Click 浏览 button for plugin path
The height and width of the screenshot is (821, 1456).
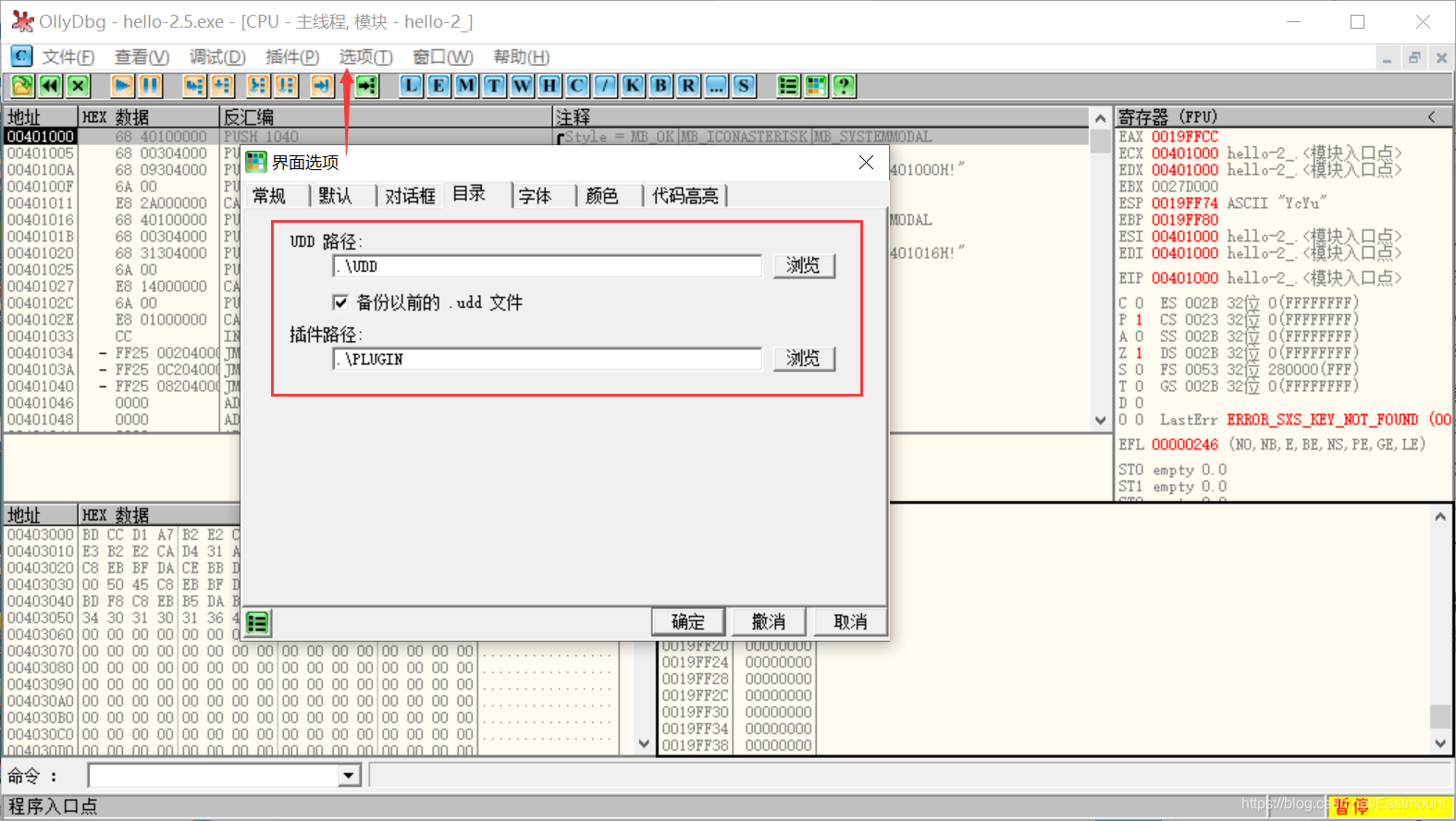[x=804, y=359]
